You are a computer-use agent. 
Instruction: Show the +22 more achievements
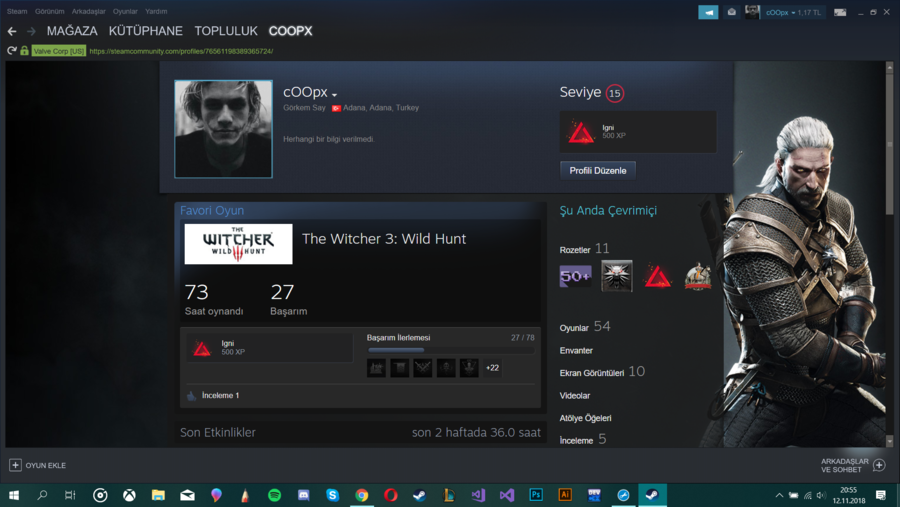pyautogui.click(x=492, y=368)
